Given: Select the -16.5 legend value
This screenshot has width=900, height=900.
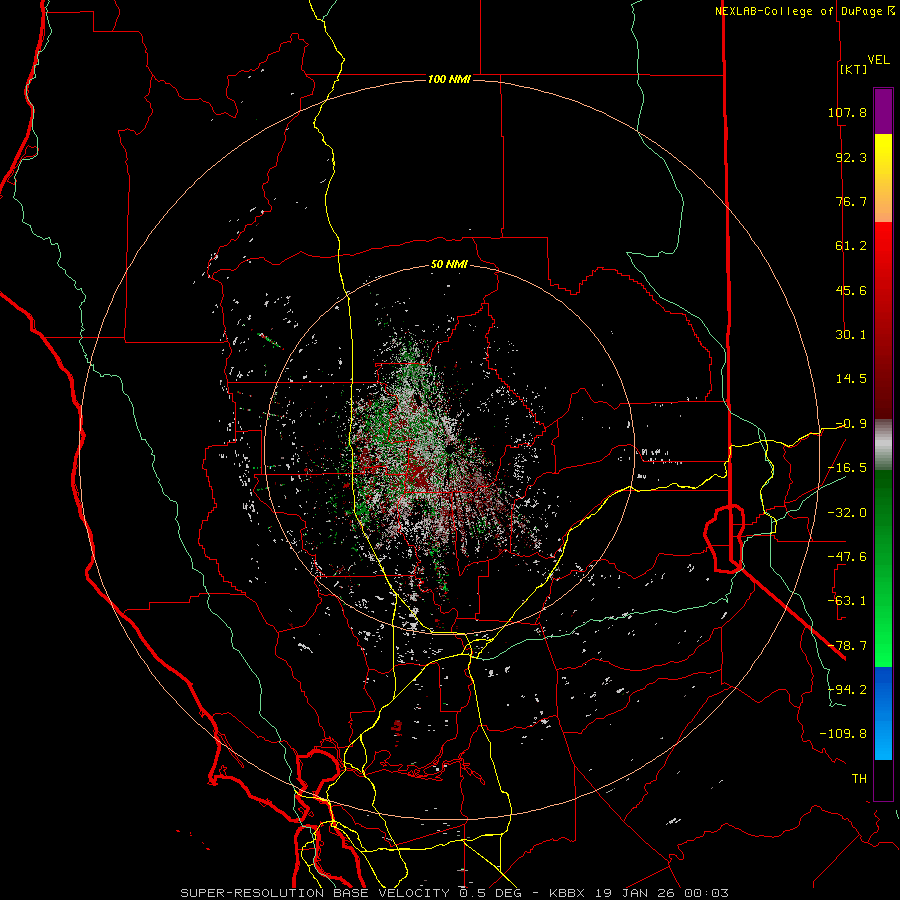Looking at the screenshot, I should coord(847,467).
